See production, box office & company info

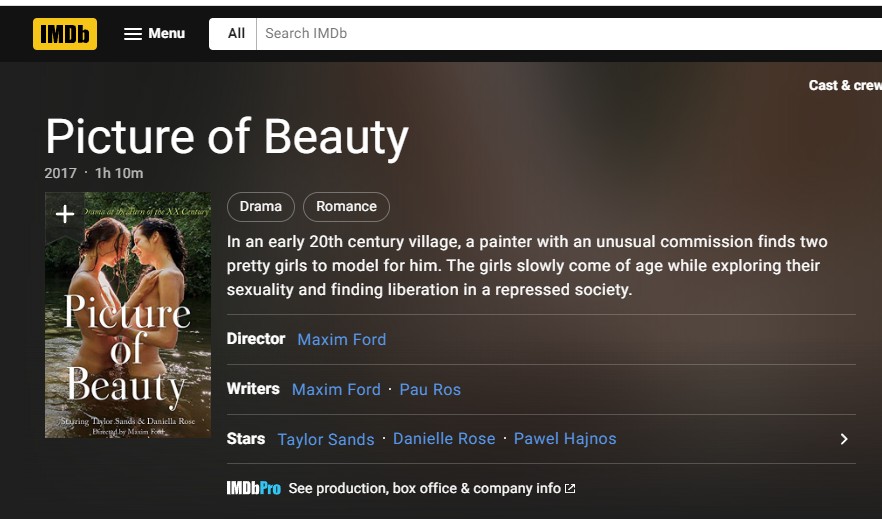tap(424, 489)
